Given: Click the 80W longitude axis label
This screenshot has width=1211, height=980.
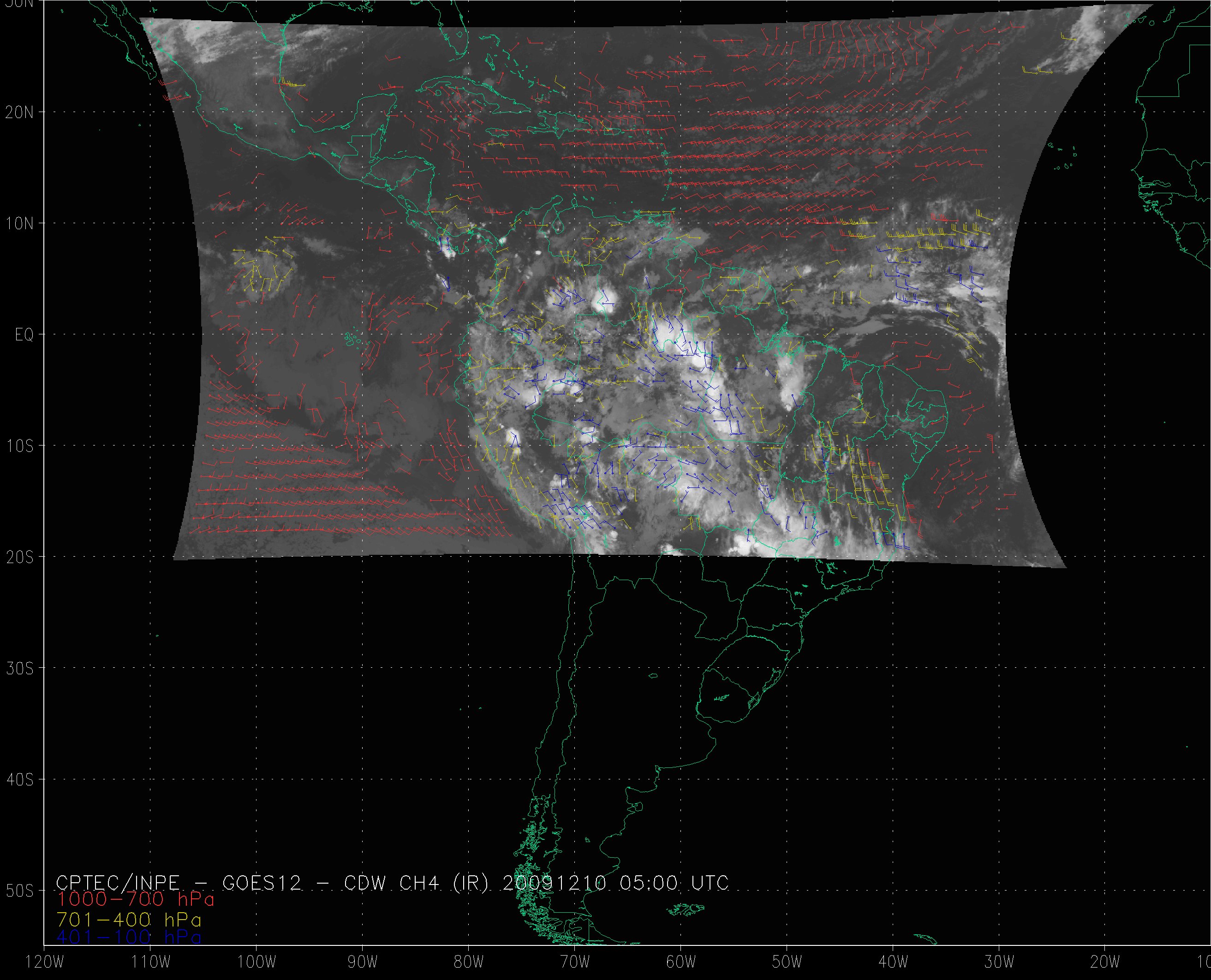Looking at the screenshot, I should coord(469,962).
